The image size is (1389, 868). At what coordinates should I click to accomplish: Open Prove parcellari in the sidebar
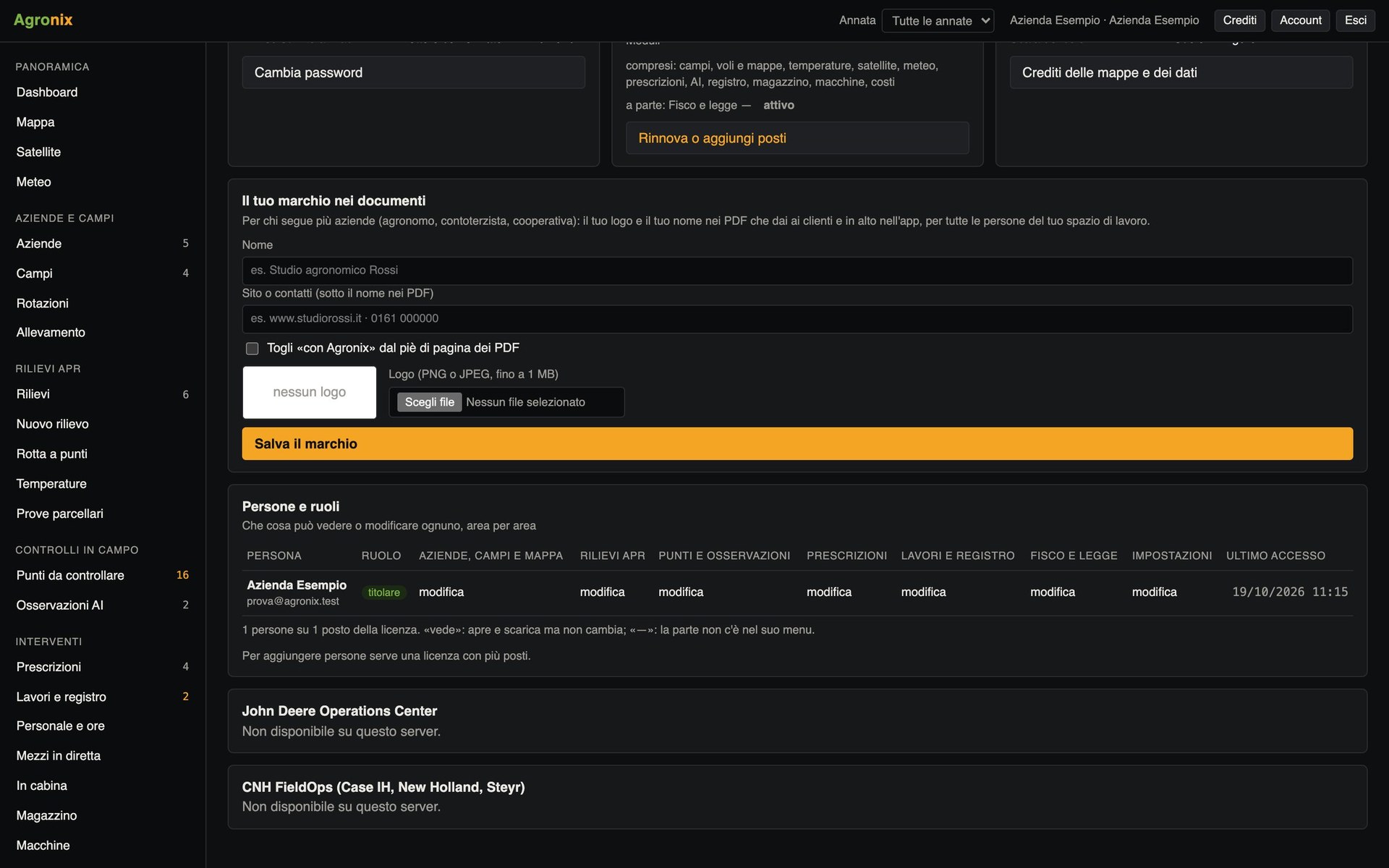[103, 514]
